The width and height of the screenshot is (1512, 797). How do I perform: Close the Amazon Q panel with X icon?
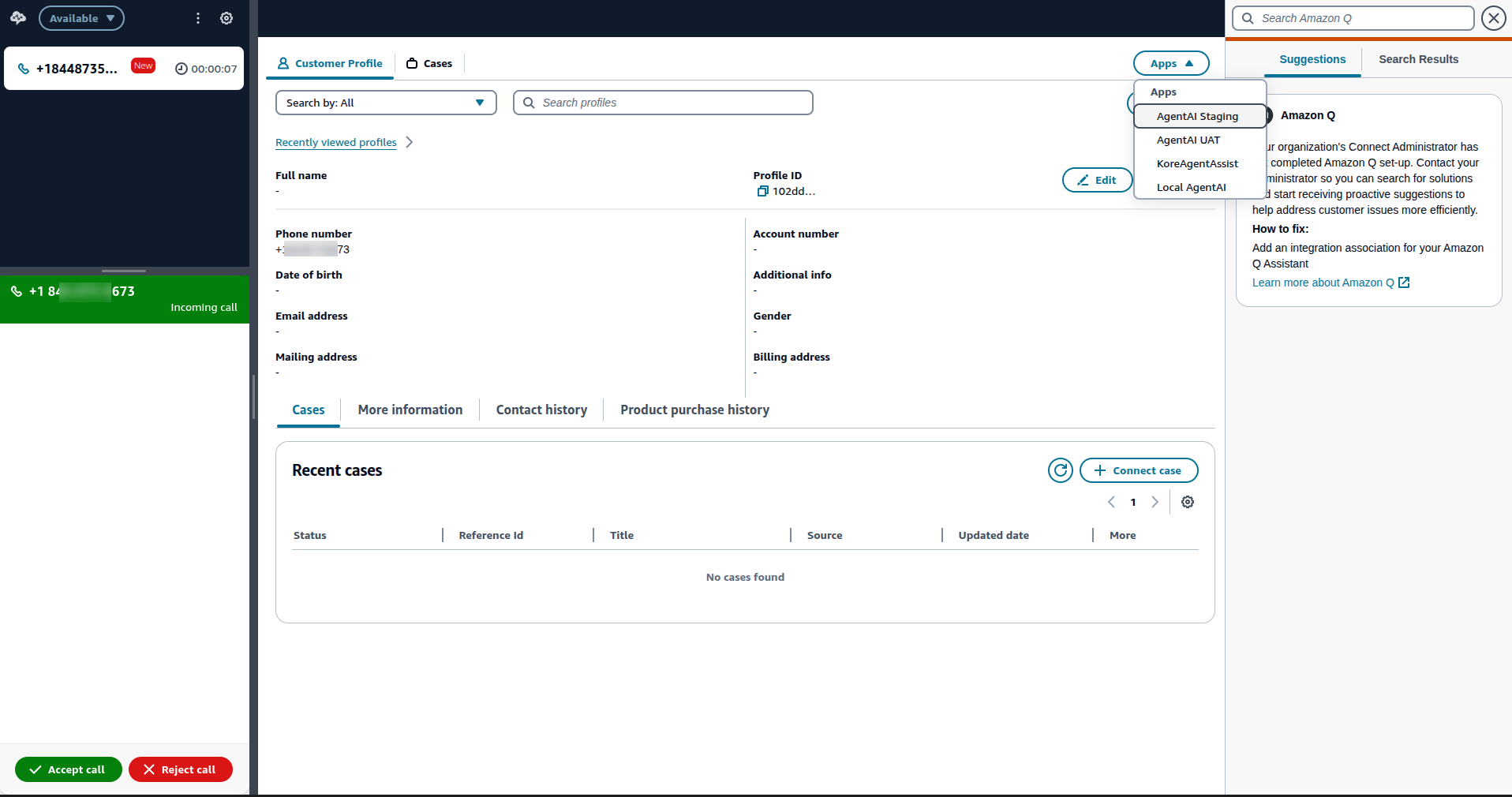click(1494, 18)
